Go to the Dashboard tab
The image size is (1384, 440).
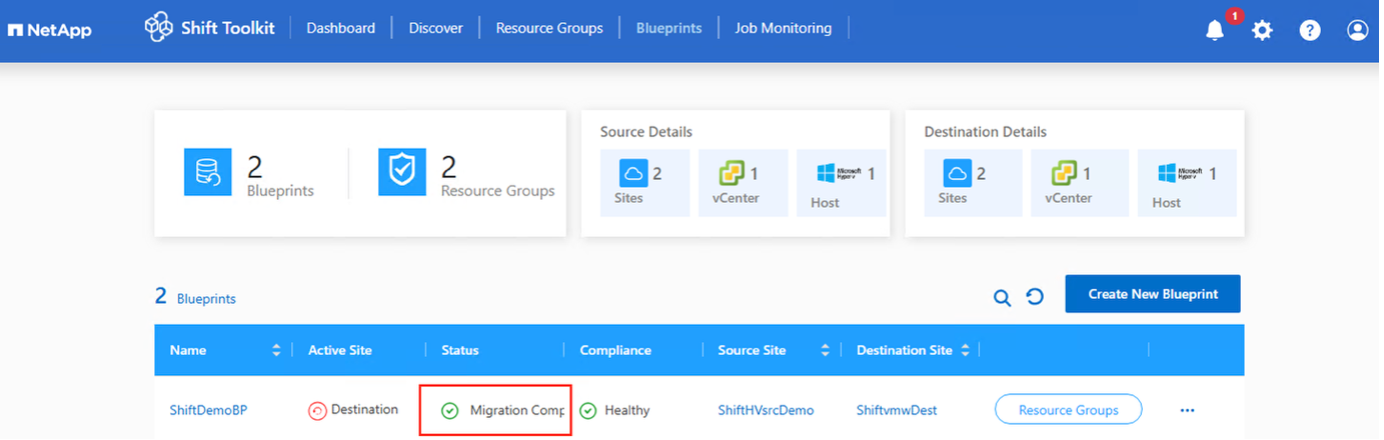pyautogui.click(x=341, y=28)
